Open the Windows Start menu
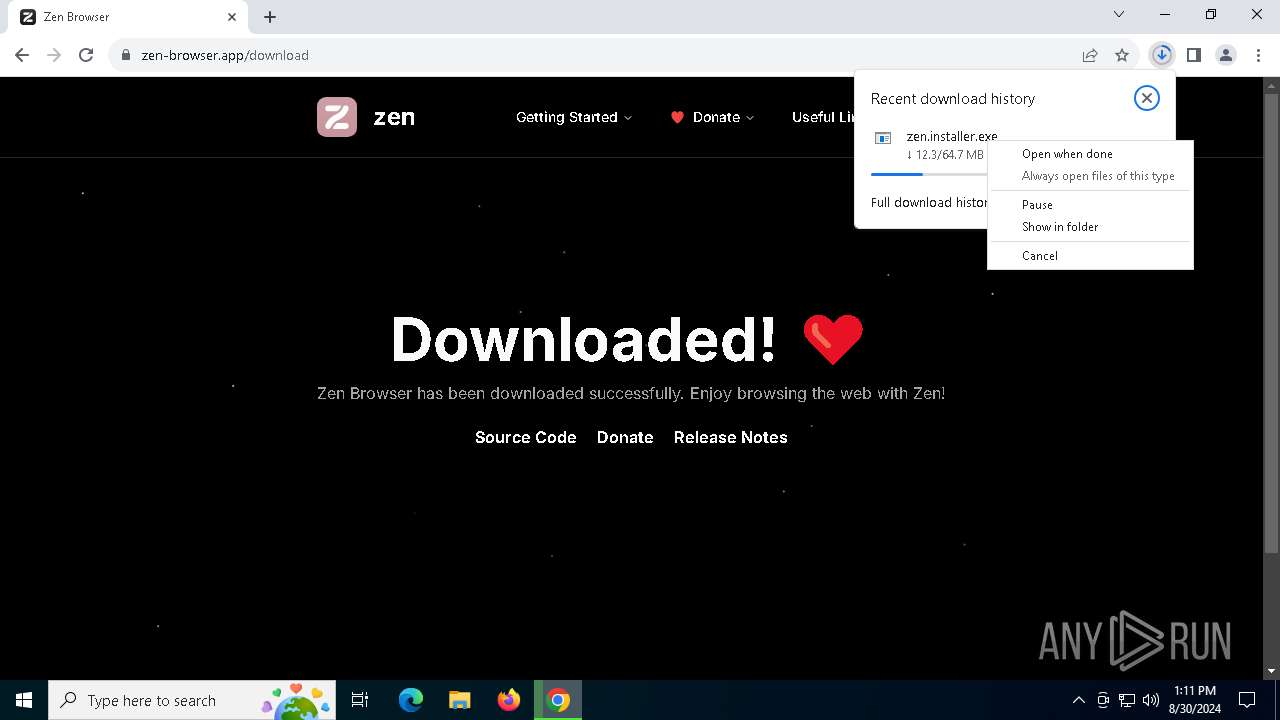This screenshot has width=1280, height=720. click(x=24, y=700)
